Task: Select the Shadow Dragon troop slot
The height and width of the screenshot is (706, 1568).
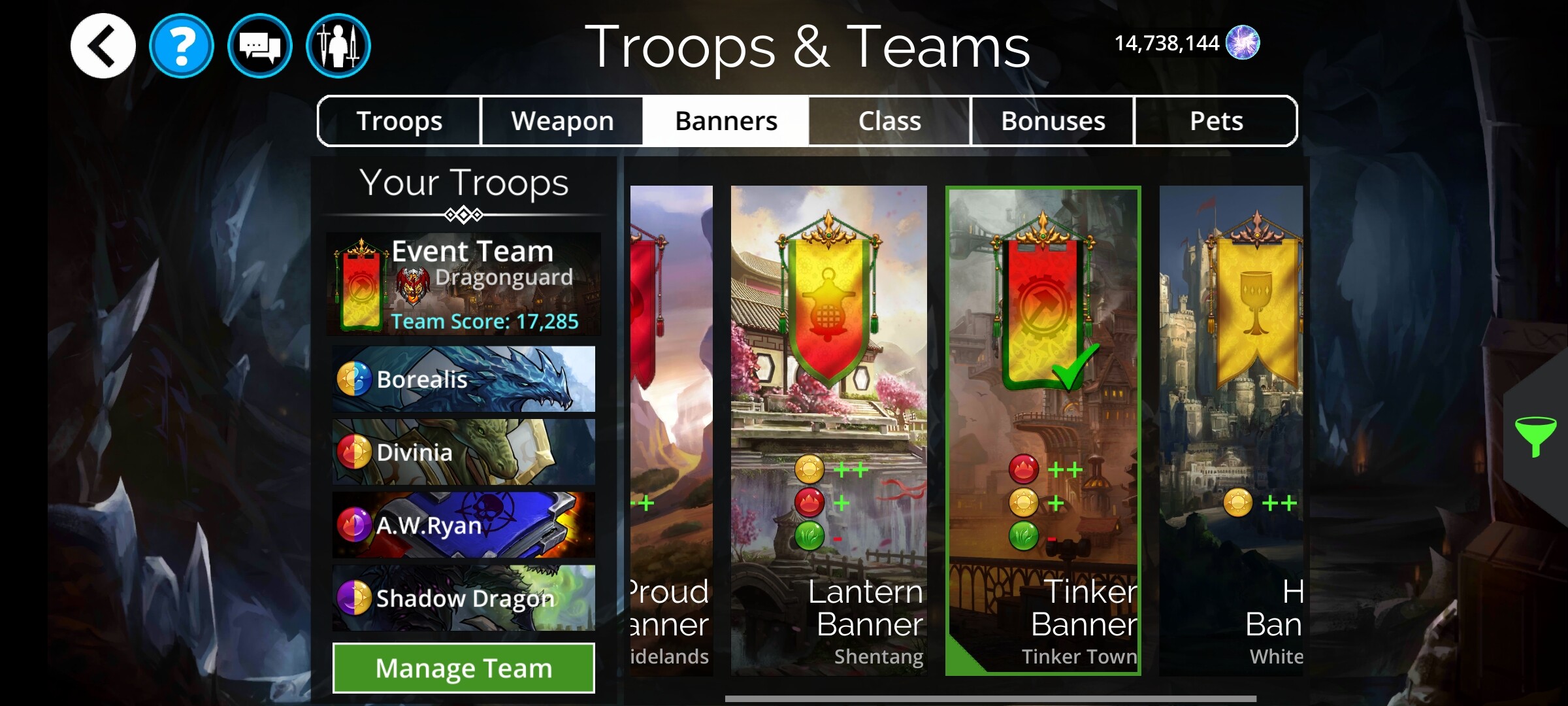Action: (464, 598)
